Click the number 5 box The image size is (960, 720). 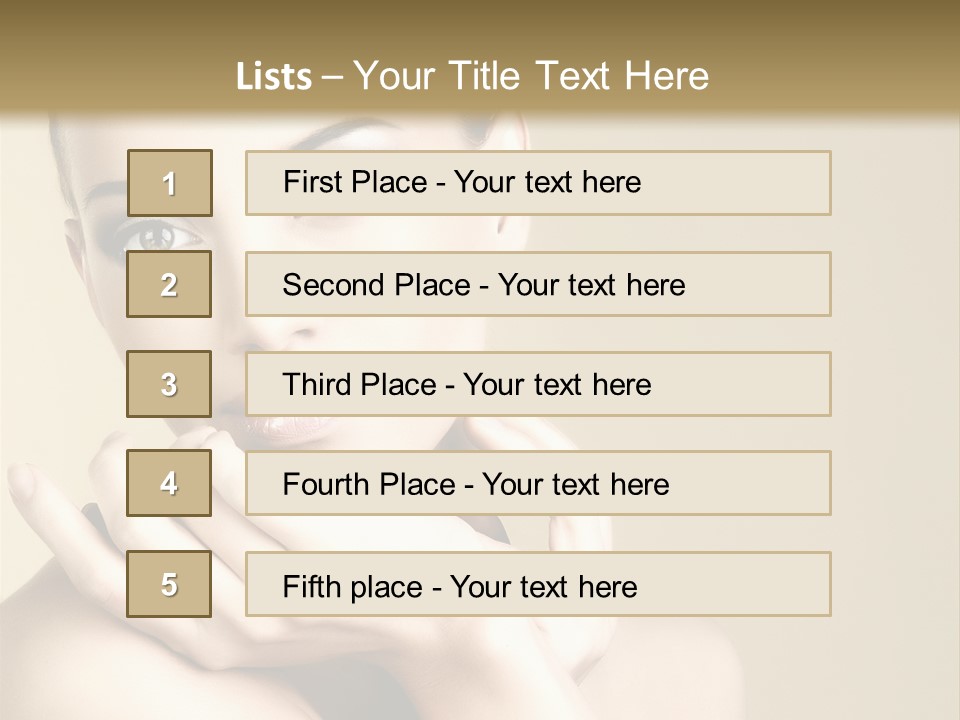169,584
